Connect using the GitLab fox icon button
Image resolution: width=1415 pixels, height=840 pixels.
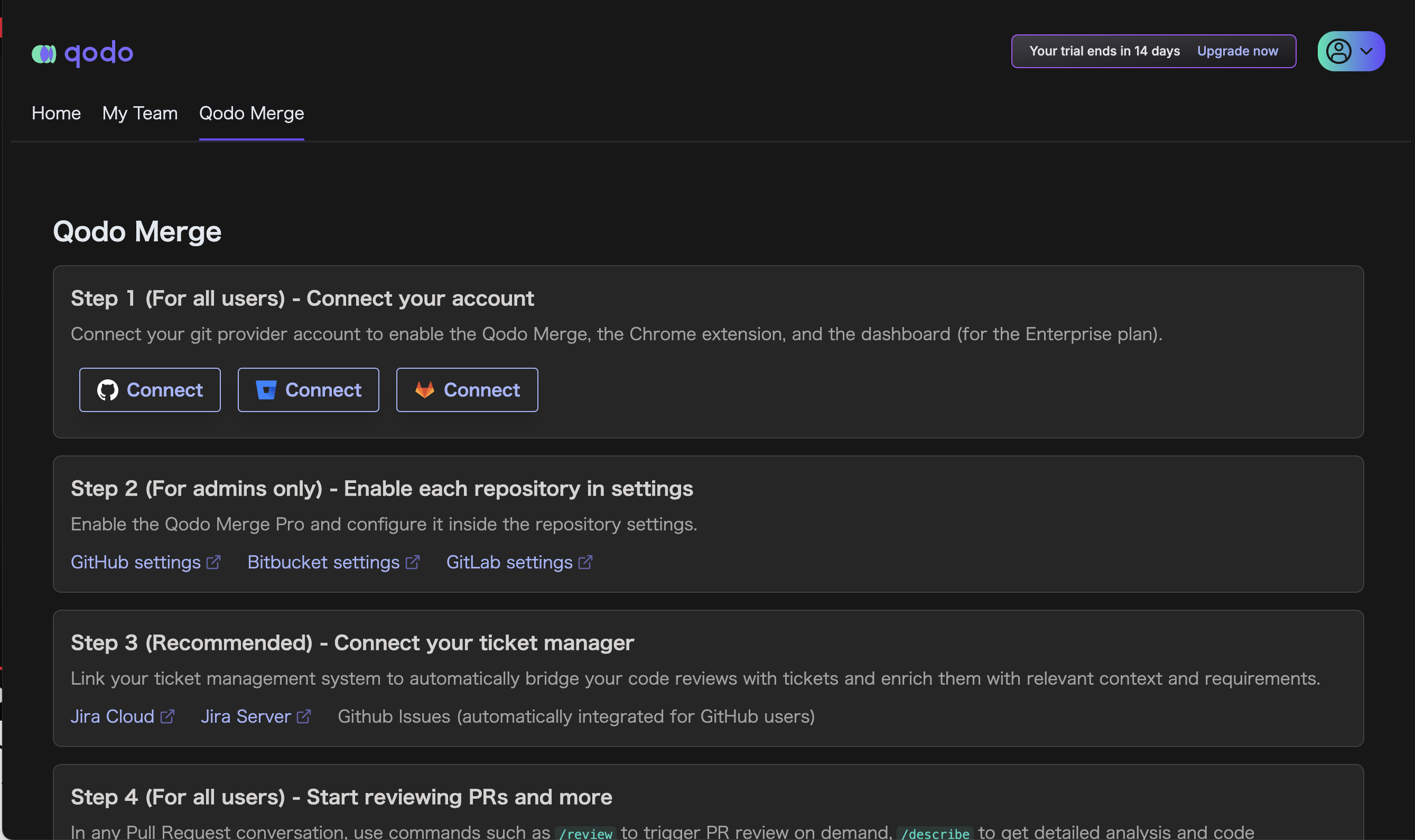(424, 389)
